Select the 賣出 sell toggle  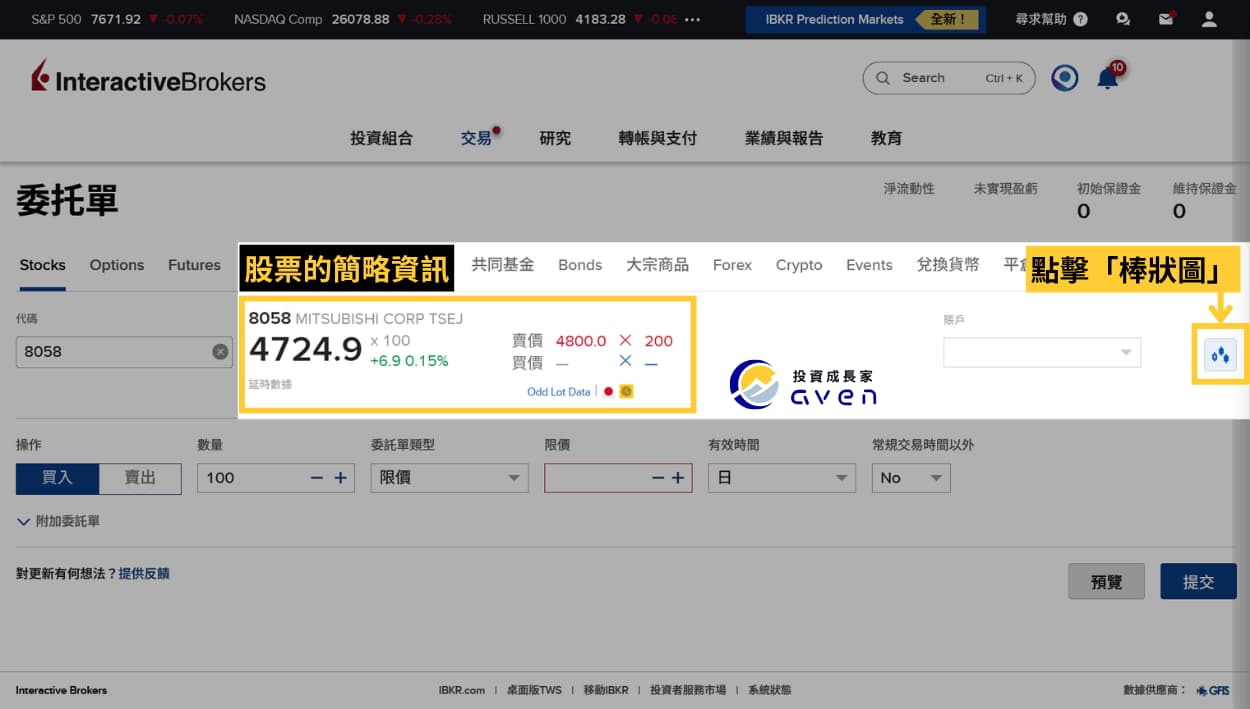tap(140, 478)
